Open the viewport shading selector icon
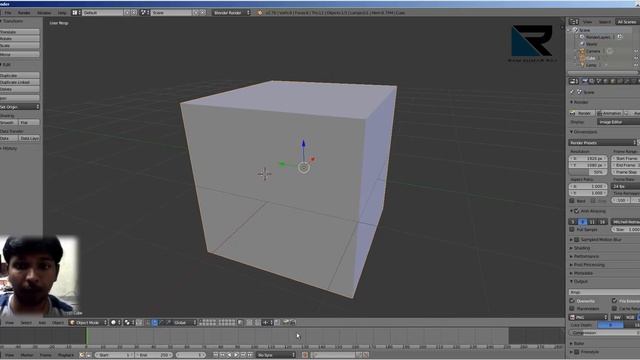This screenshot has width=640, height=360. click(x=116, y=322)
